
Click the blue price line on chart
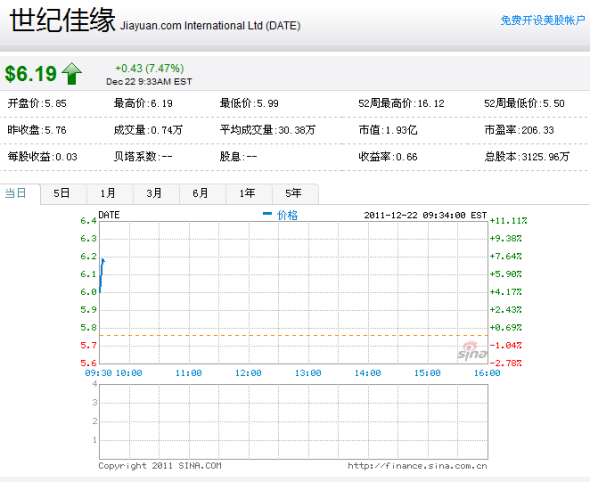point(102,275)
